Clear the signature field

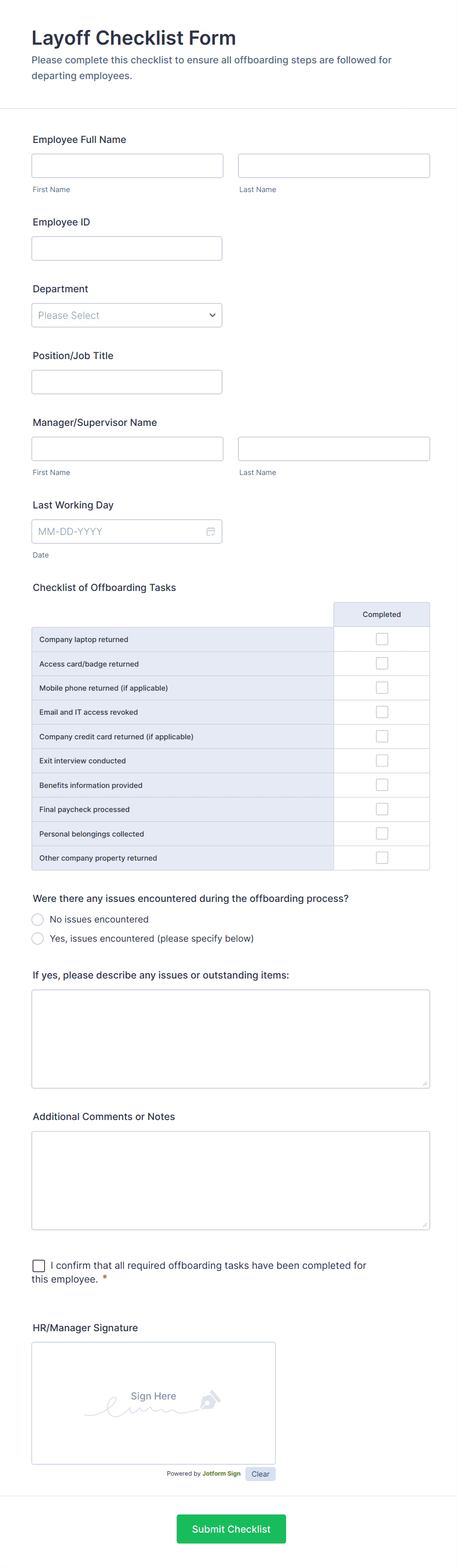[x=260, y=1474]
